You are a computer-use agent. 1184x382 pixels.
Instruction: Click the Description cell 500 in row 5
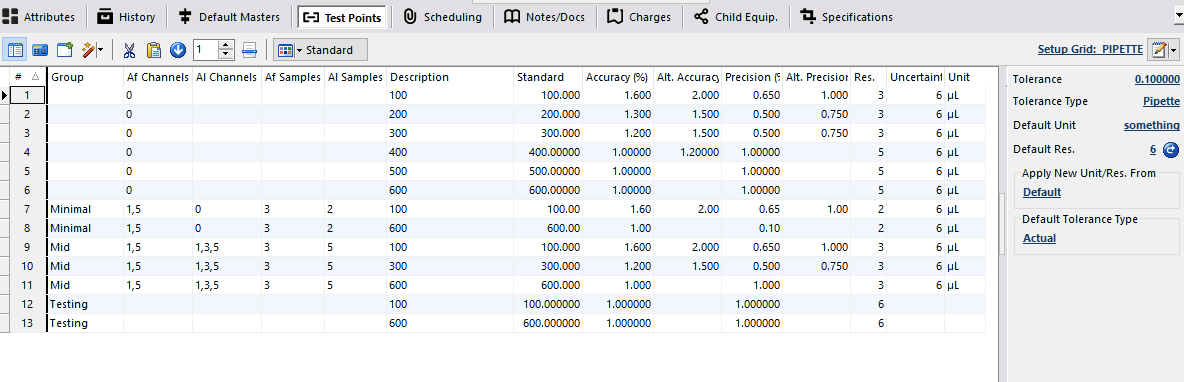point(450,171)
